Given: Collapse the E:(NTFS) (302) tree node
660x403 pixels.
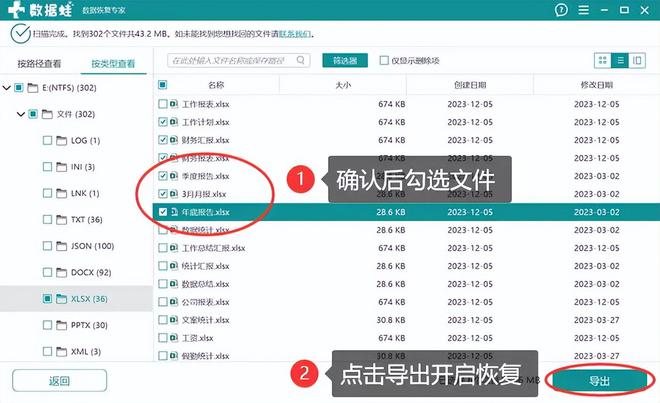Looking at the screenshot, I should [6, 88].
